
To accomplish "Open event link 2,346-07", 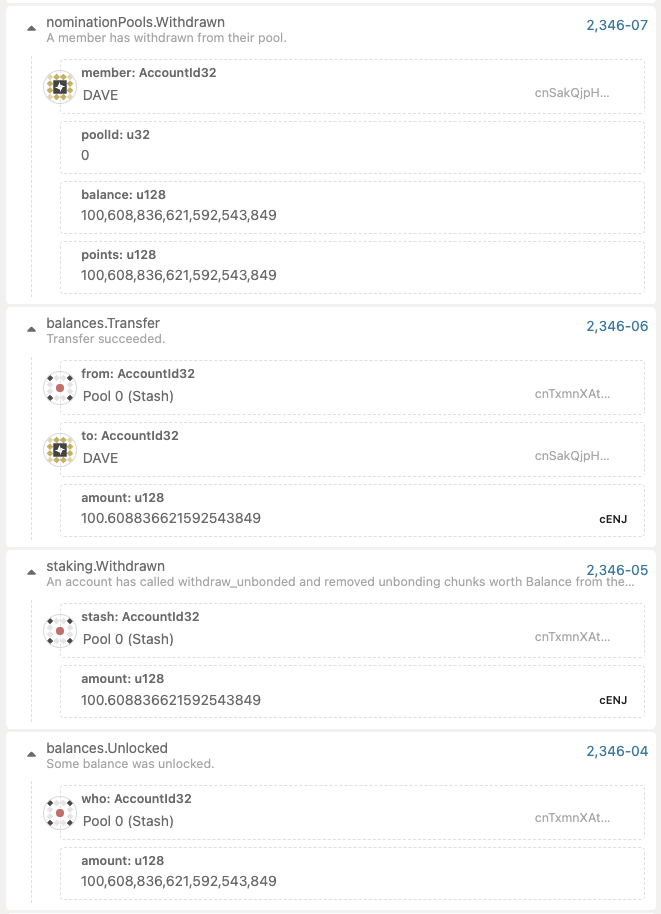I will (x=617, y=25).
